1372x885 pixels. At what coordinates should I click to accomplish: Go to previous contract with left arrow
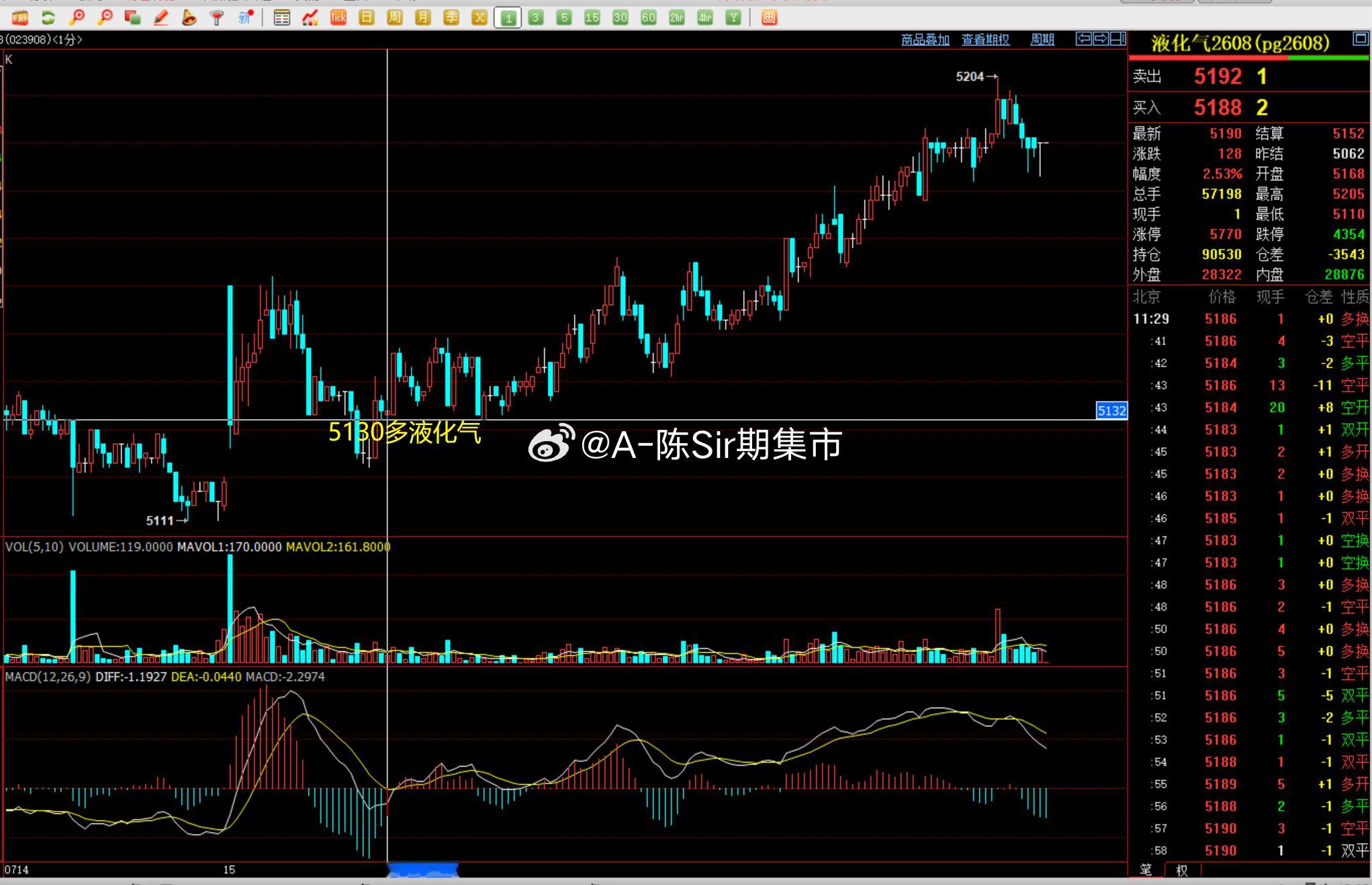(x=1083, y=39)
